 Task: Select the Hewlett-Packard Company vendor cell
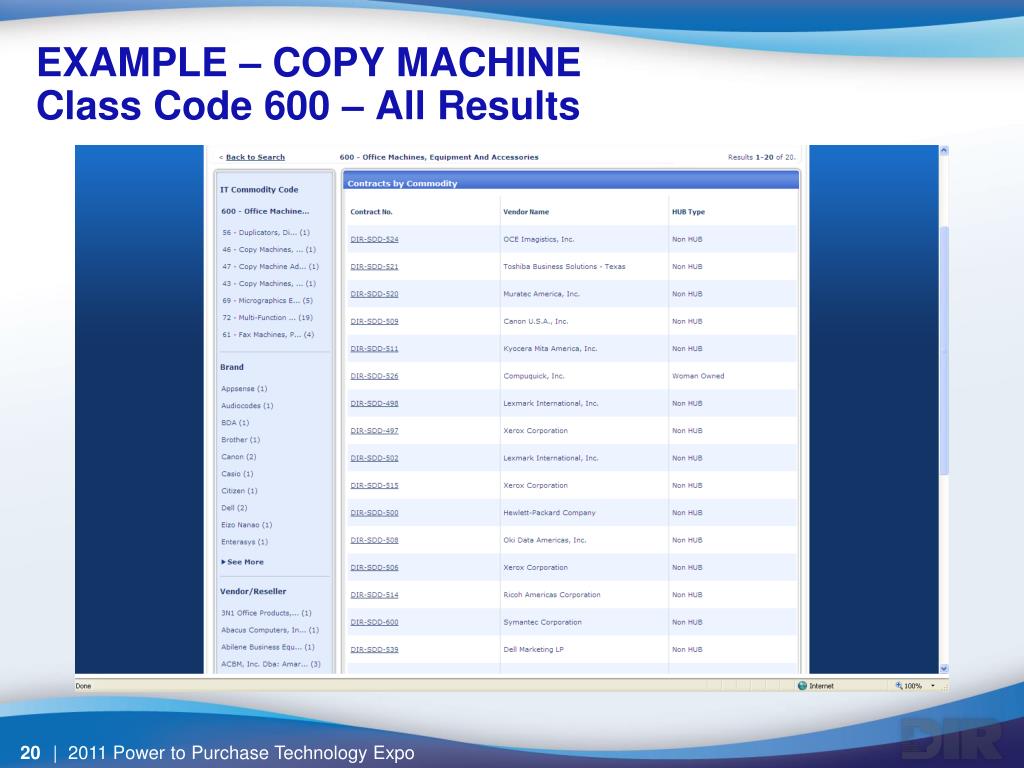[549, 513]
